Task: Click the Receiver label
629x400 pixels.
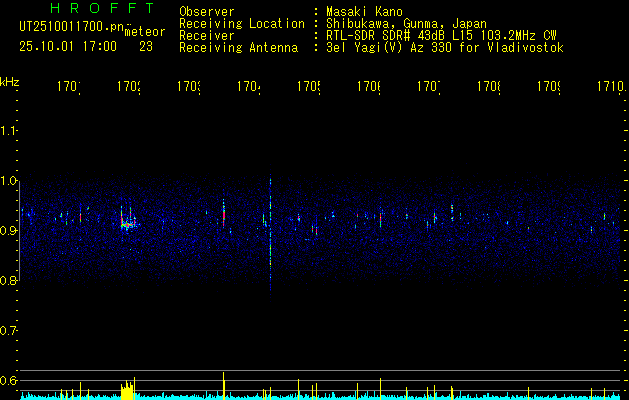Action: tap(207, 36)
